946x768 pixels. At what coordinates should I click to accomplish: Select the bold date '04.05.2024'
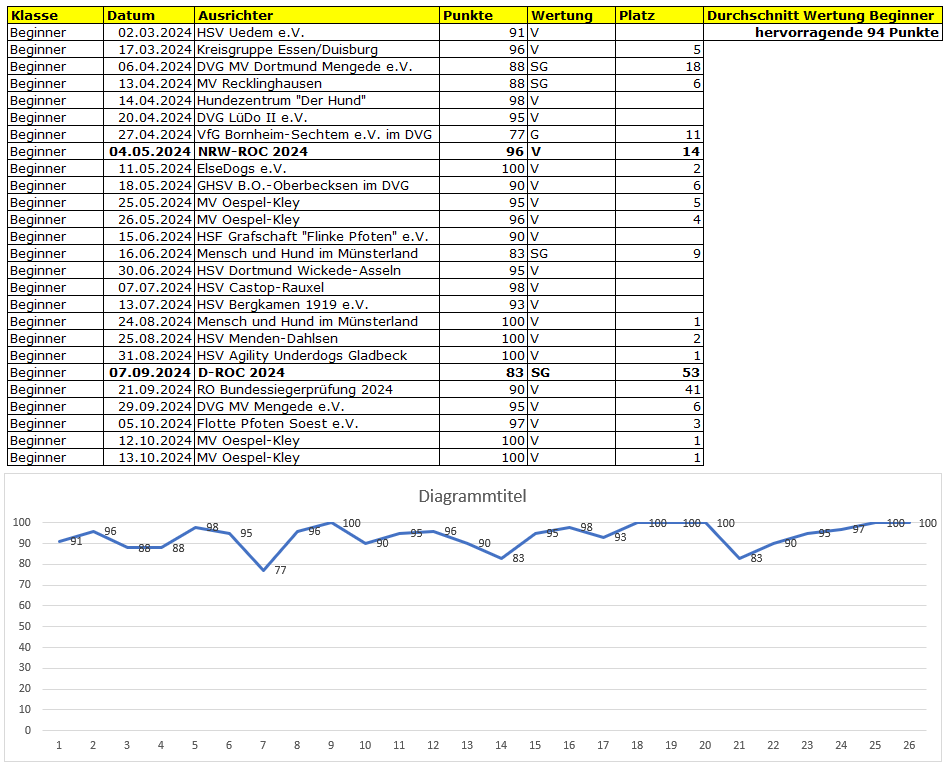point(149,151)
